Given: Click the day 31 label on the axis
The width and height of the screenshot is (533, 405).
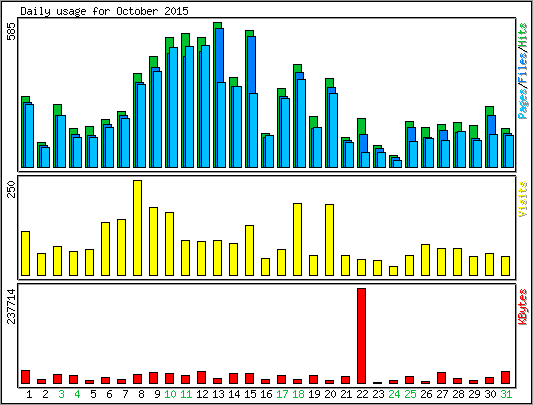Looking at the screenshot, I should pyautogui.click(x=506, y=394).
